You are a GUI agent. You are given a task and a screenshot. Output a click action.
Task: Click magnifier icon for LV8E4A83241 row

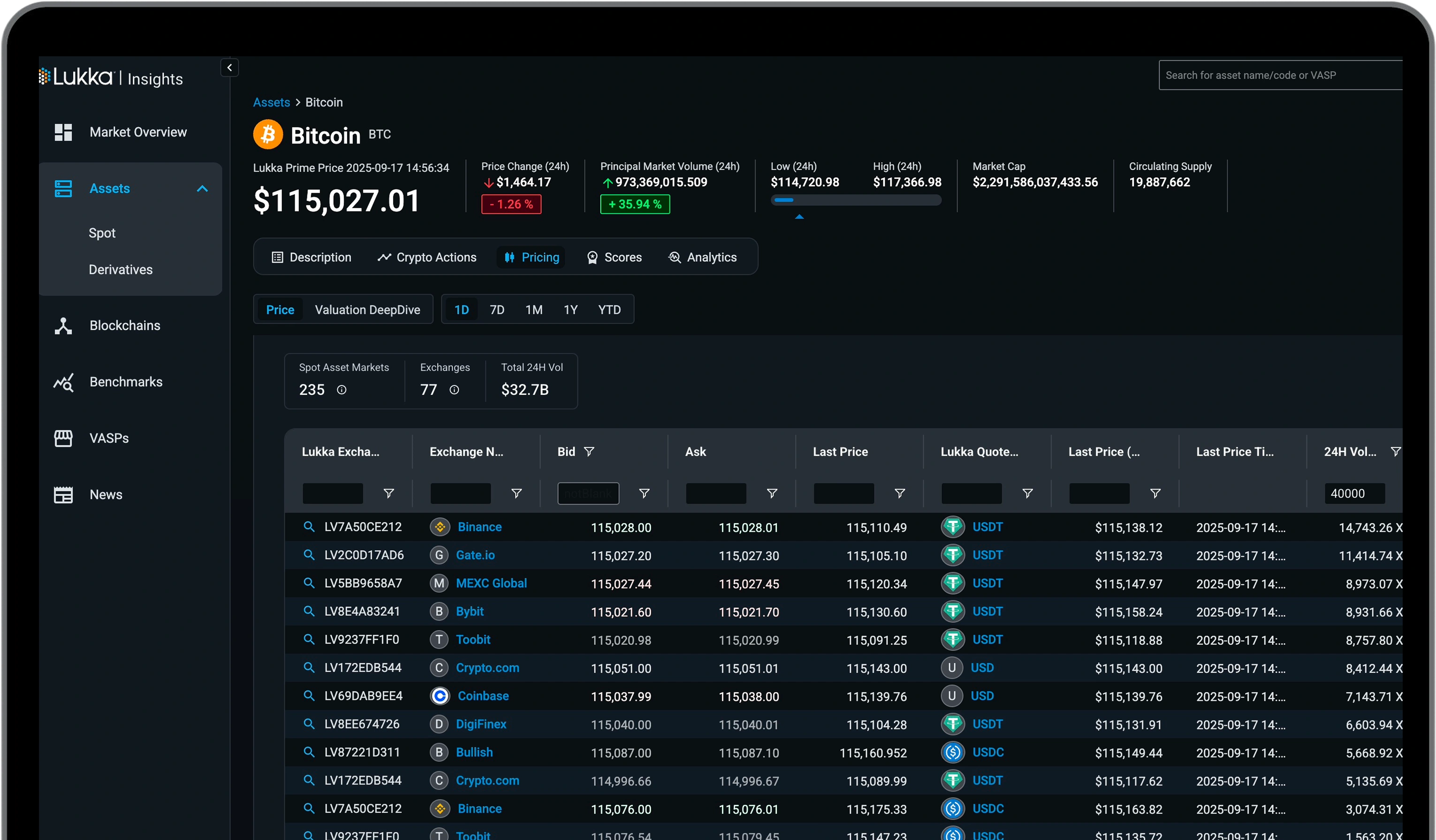pyautogui.click(x=309, y=611)
